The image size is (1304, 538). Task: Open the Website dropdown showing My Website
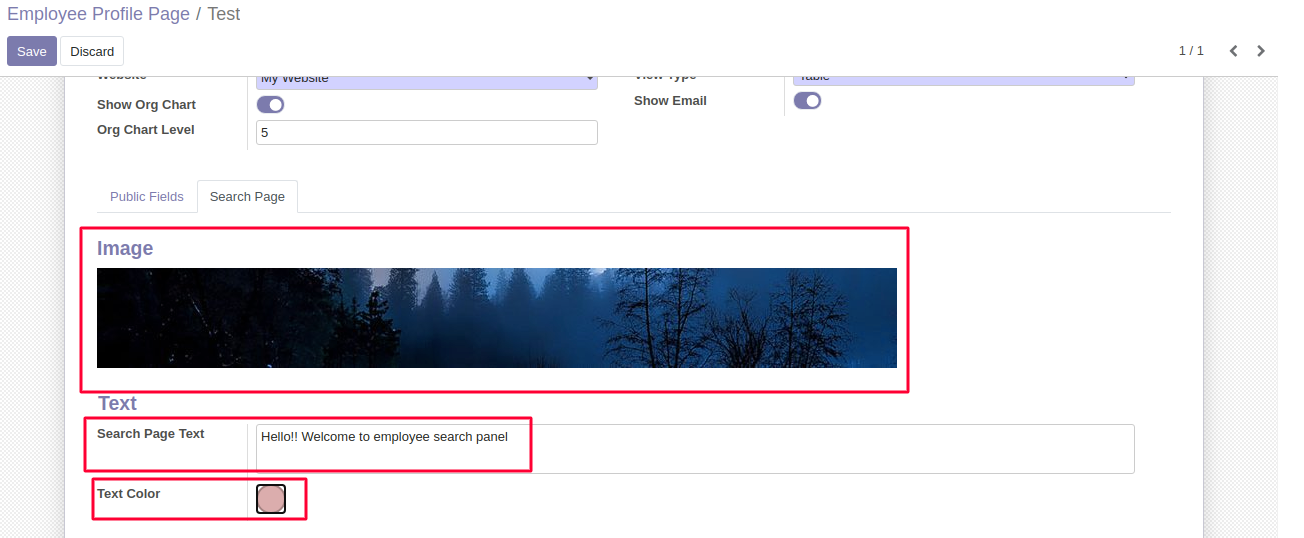[x=426, y=80]
